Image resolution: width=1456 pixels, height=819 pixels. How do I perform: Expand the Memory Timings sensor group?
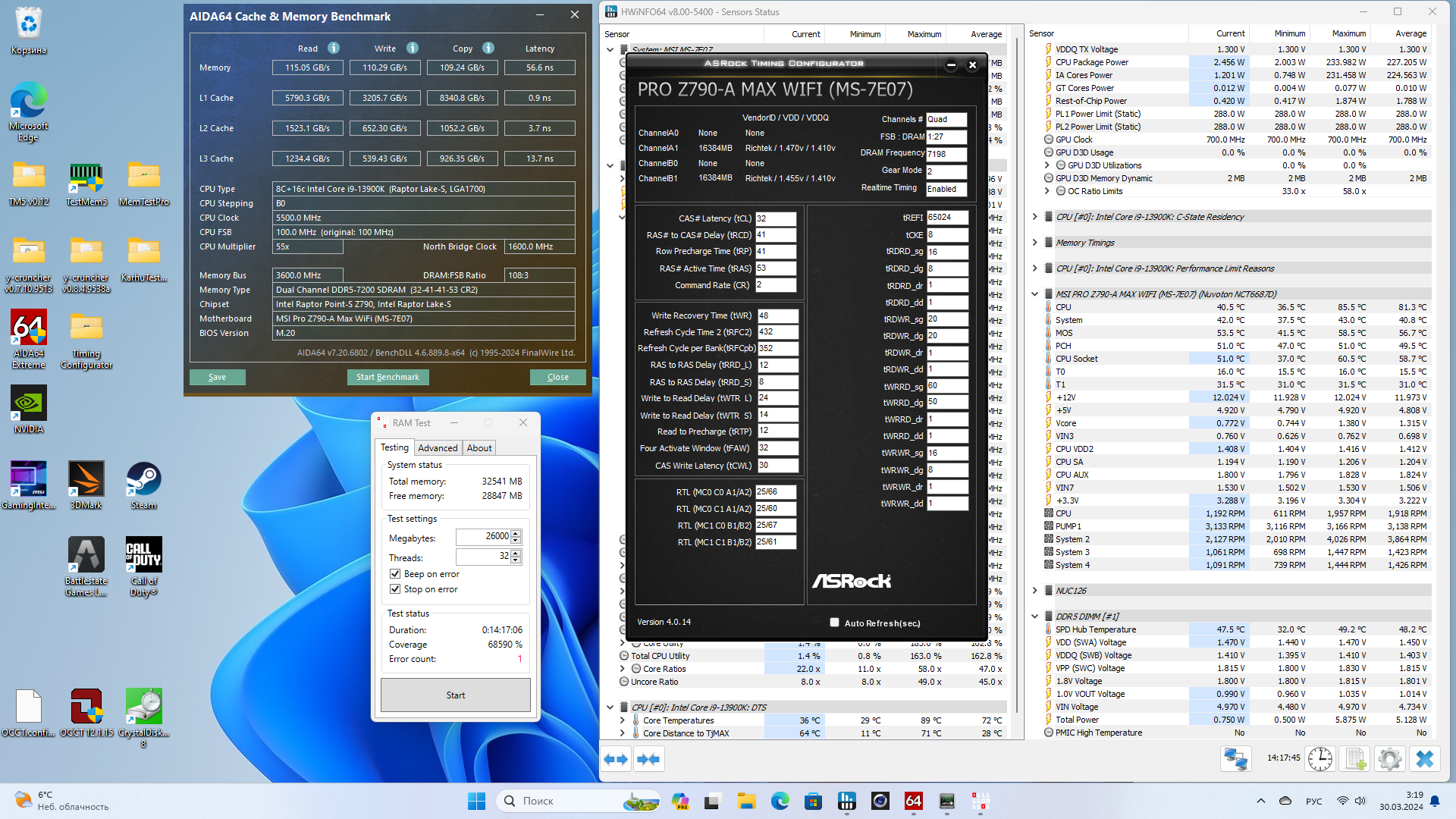pyautogui.click(x=1034, y=243)
